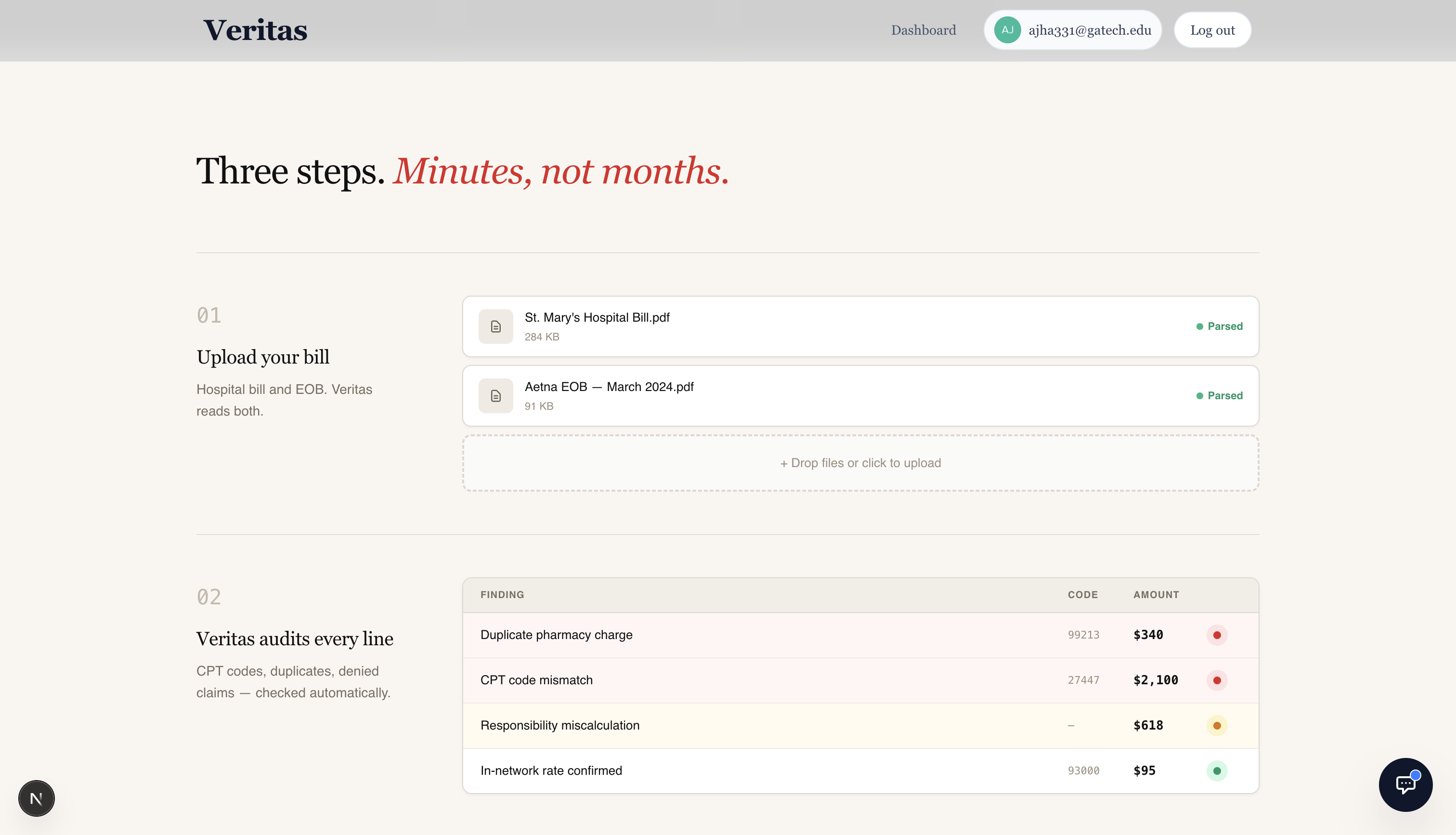Click the Aetna EOB document icon
The image size is (1456, 835).
tap(495, 396)
